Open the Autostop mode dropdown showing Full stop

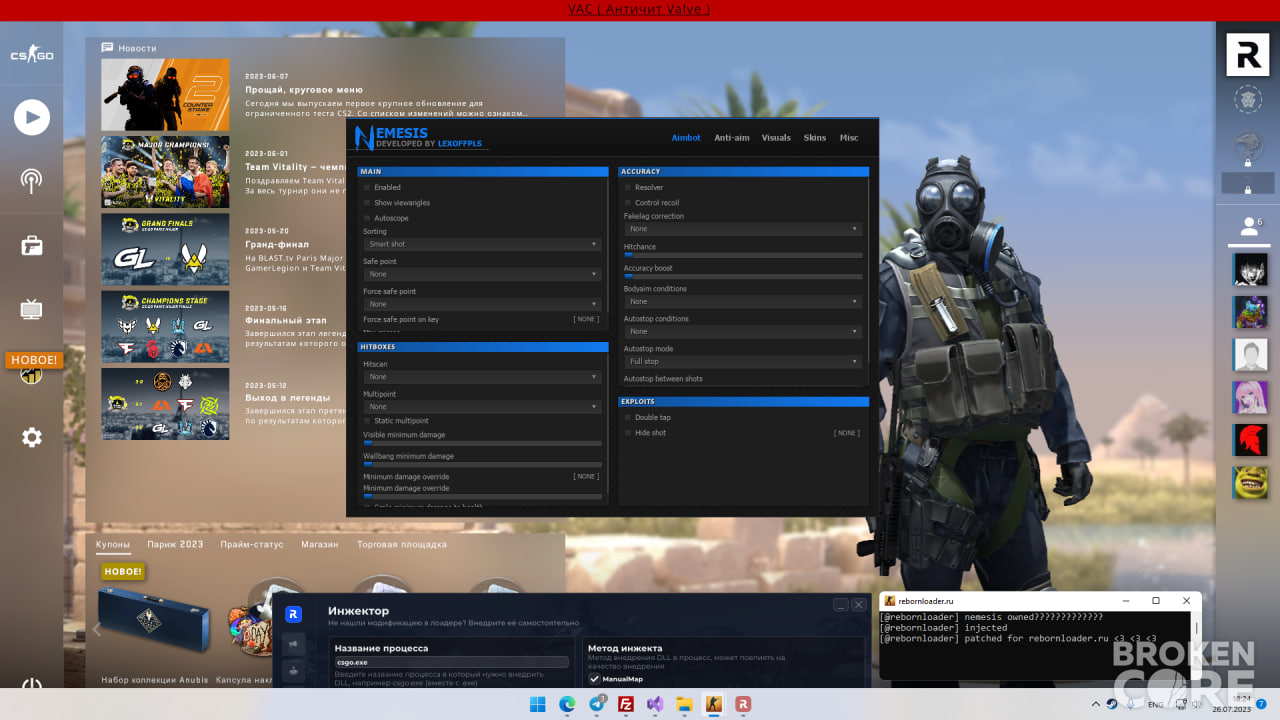pos(743,362)
